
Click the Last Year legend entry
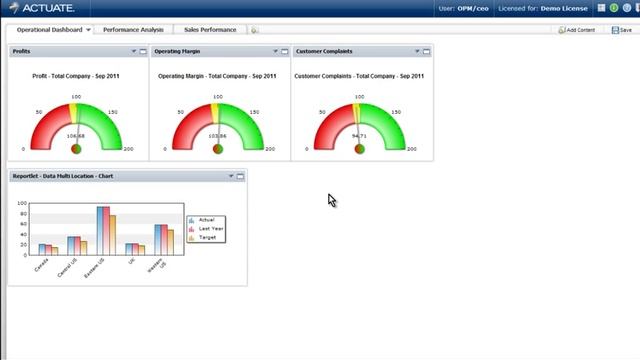coord(206,229)
